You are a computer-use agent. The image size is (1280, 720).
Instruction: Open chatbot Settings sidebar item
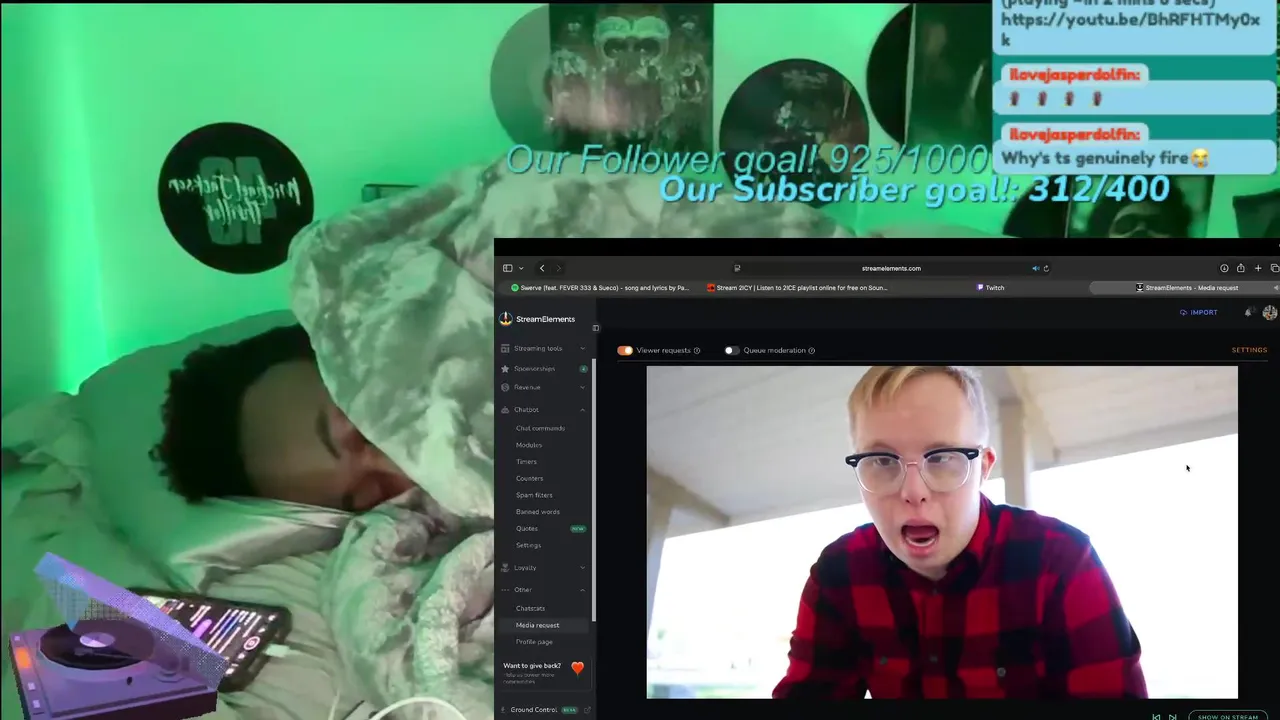tap(528, 545)
